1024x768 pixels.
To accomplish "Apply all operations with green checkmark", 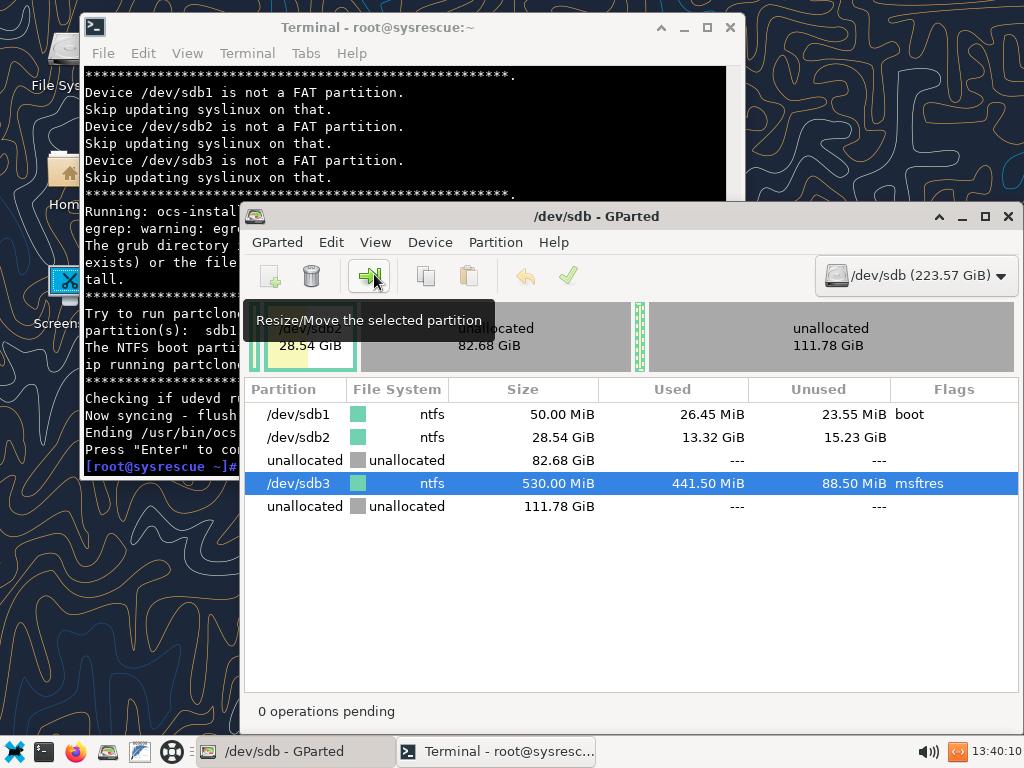I will 568,276.
